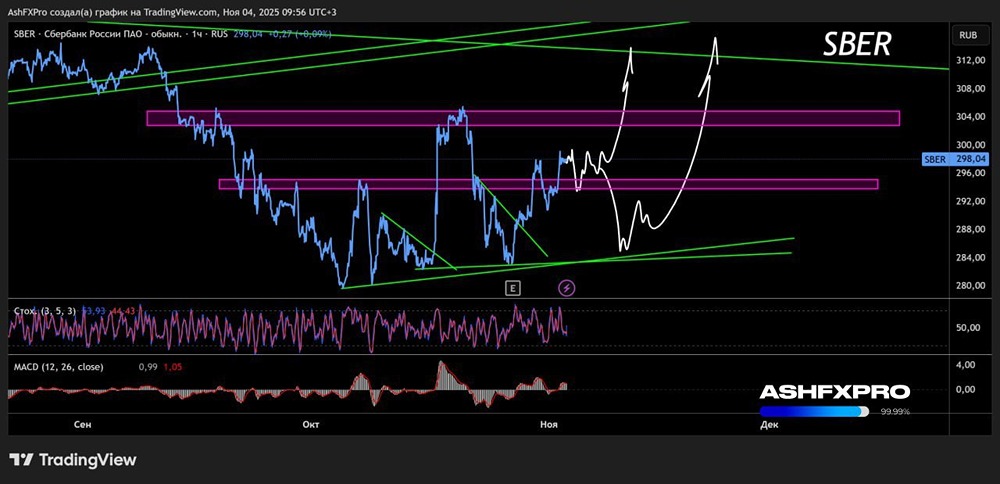Click the TradingView logo

pyautogui.click(x=73, y=460)
